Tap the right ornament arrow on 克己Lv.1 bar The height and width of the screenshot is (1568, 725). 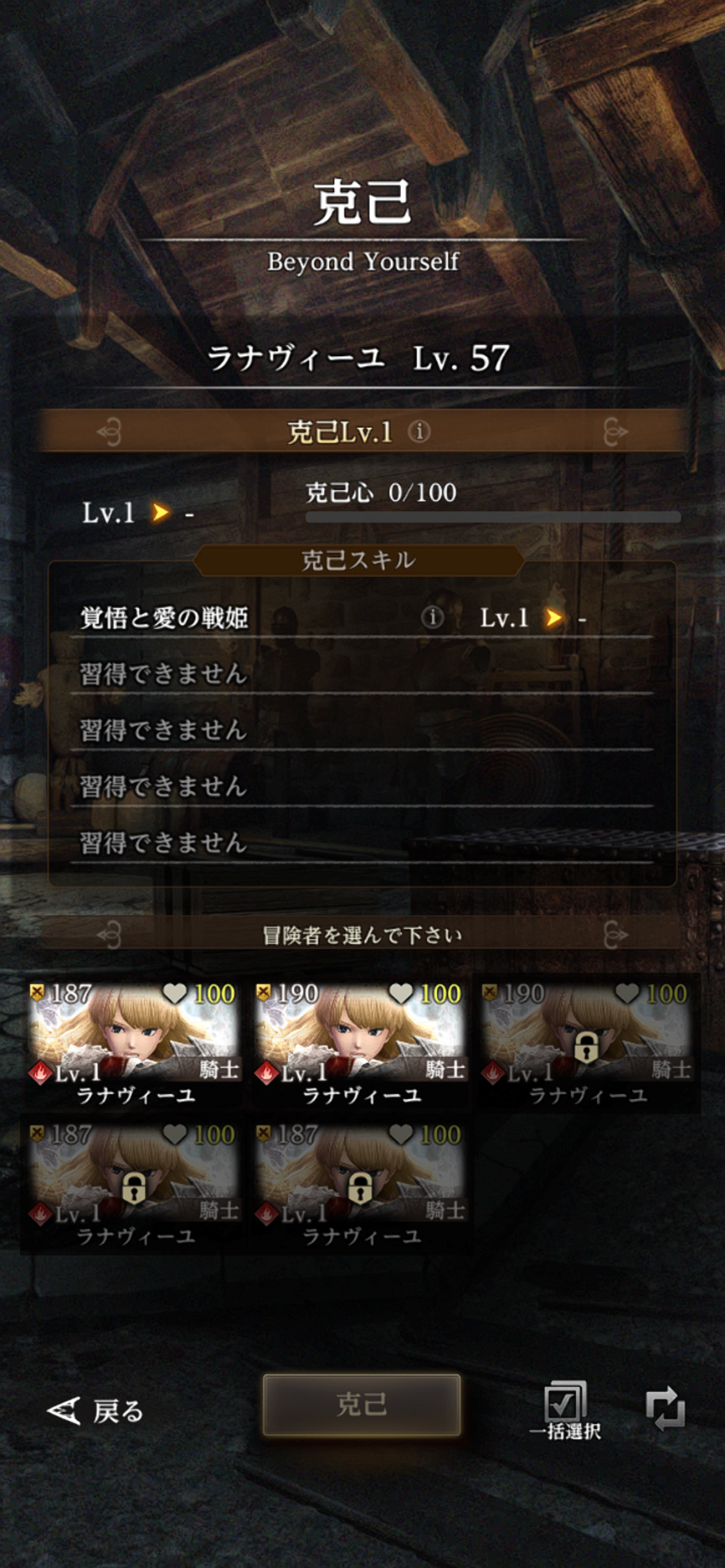pos(615,432)
